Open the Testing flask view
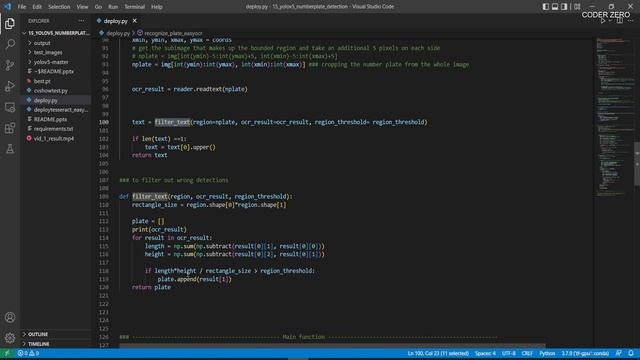Image resolution: width=640 pixels, height=360 pixels. tap(10, 149)
